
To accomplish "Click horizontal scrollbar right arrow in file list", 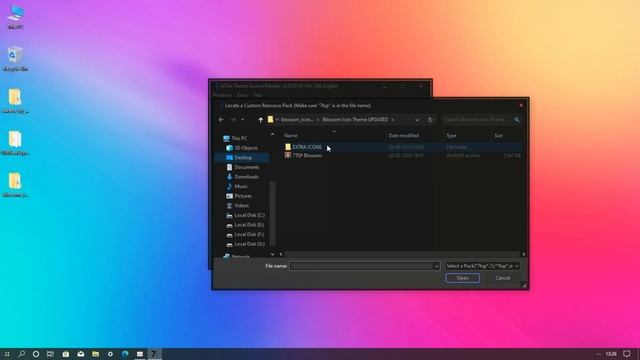I will pos(524,254).
